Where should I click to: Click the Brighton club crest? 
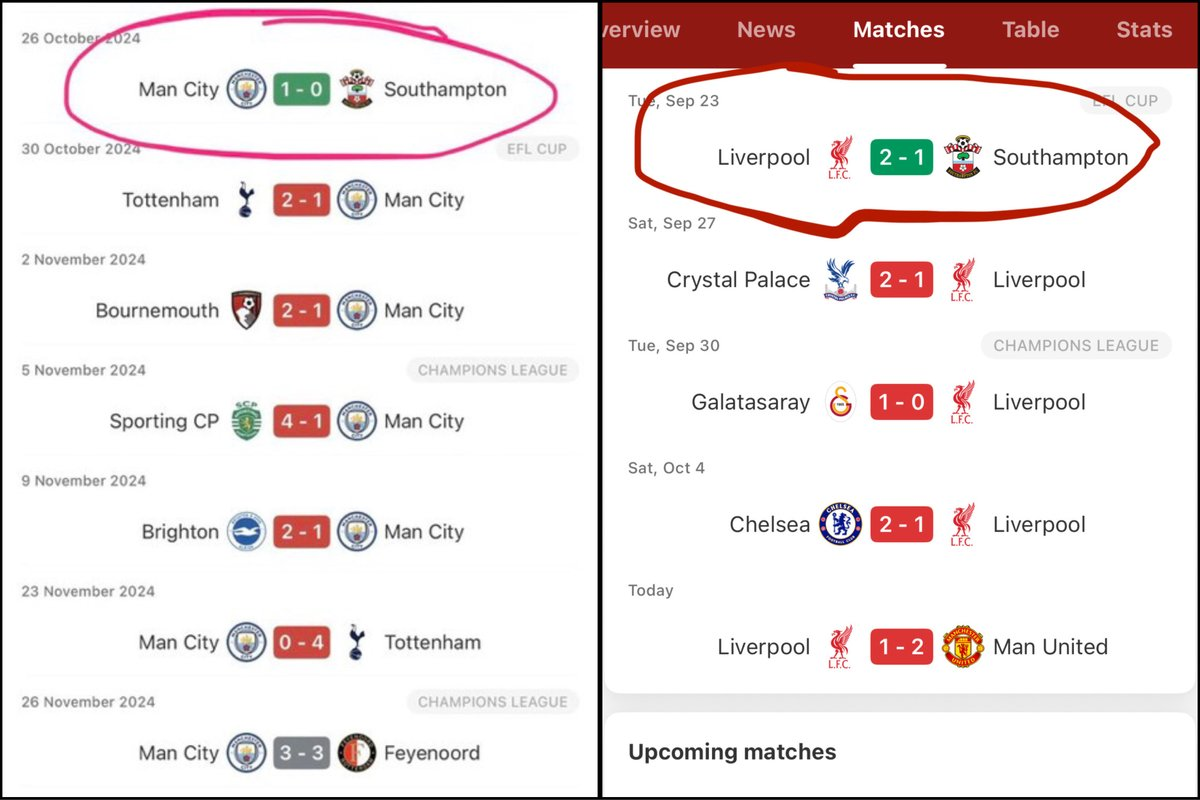click(245, 532)
